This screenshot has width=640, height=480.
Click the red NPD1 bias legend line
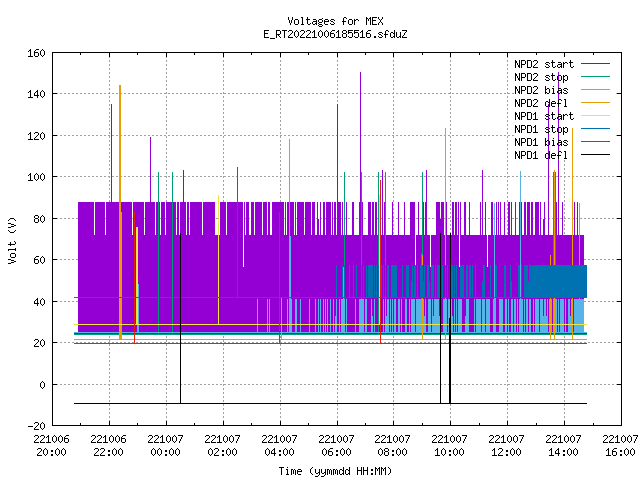(x=595, y=142)
